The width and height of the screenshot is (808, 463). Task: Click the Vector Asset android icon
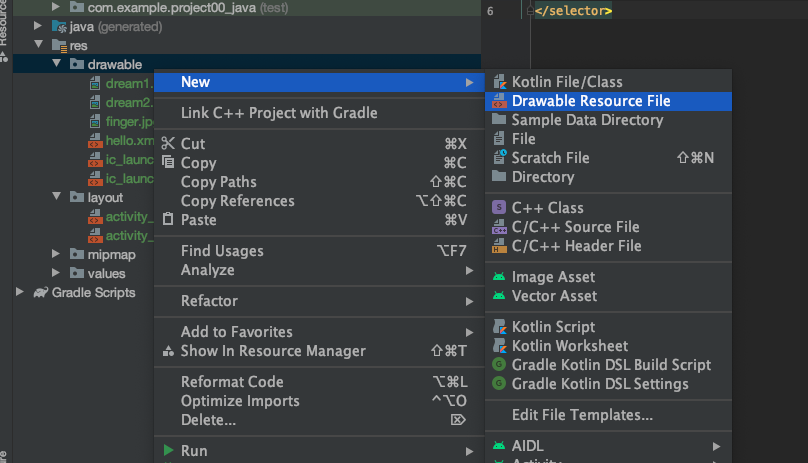pyautogui.click(x=499, y=296)
